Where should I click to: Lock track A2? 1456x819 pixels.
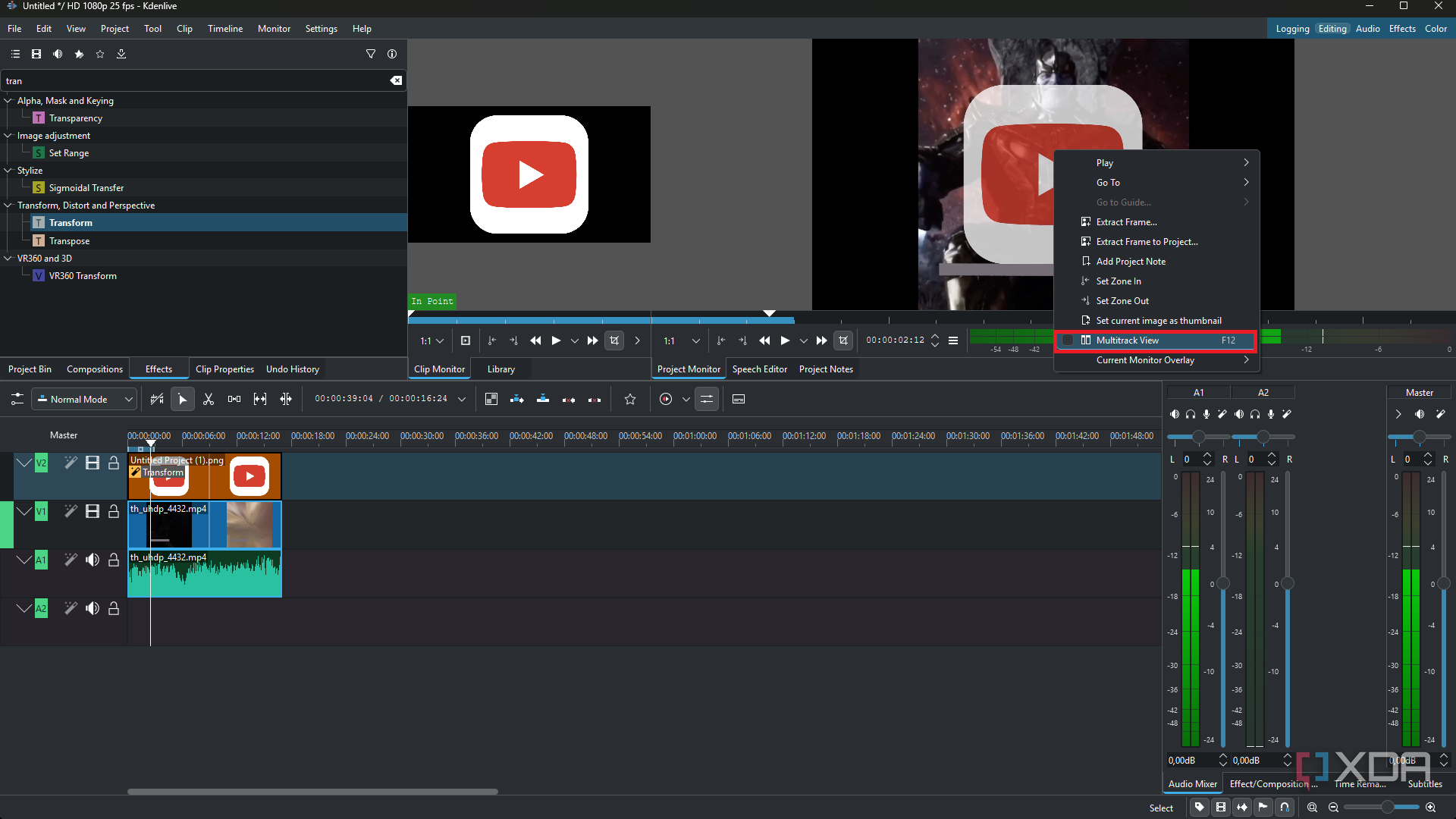(x=114, y=608)
